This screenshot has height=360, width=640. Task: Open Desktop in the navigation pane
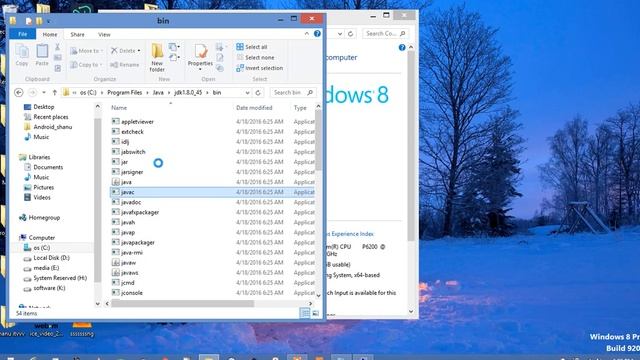click(x=43, y=107)
